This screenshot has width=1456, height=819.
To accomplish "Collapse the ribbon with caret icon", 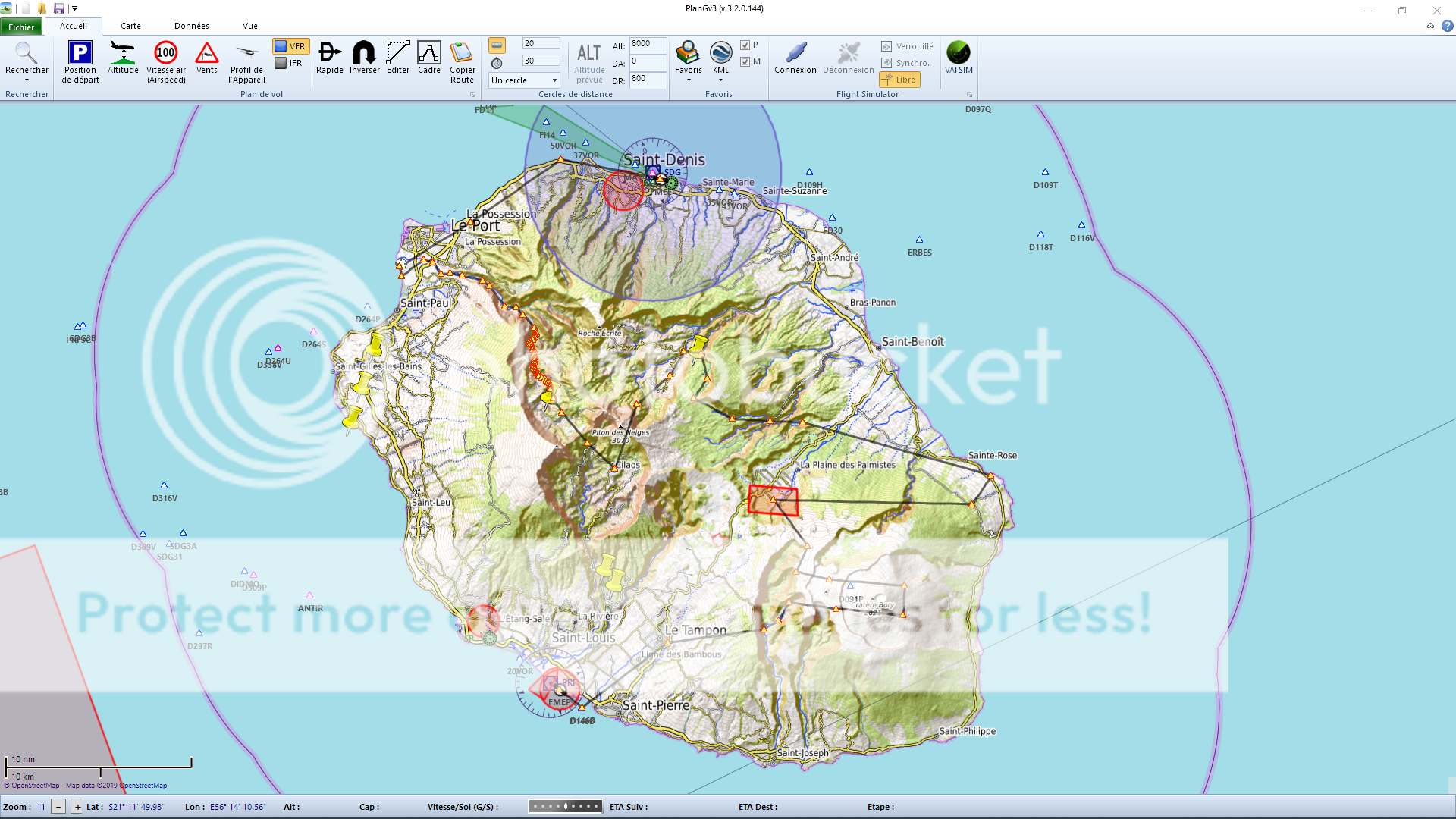I will (x=1430, y=26).
